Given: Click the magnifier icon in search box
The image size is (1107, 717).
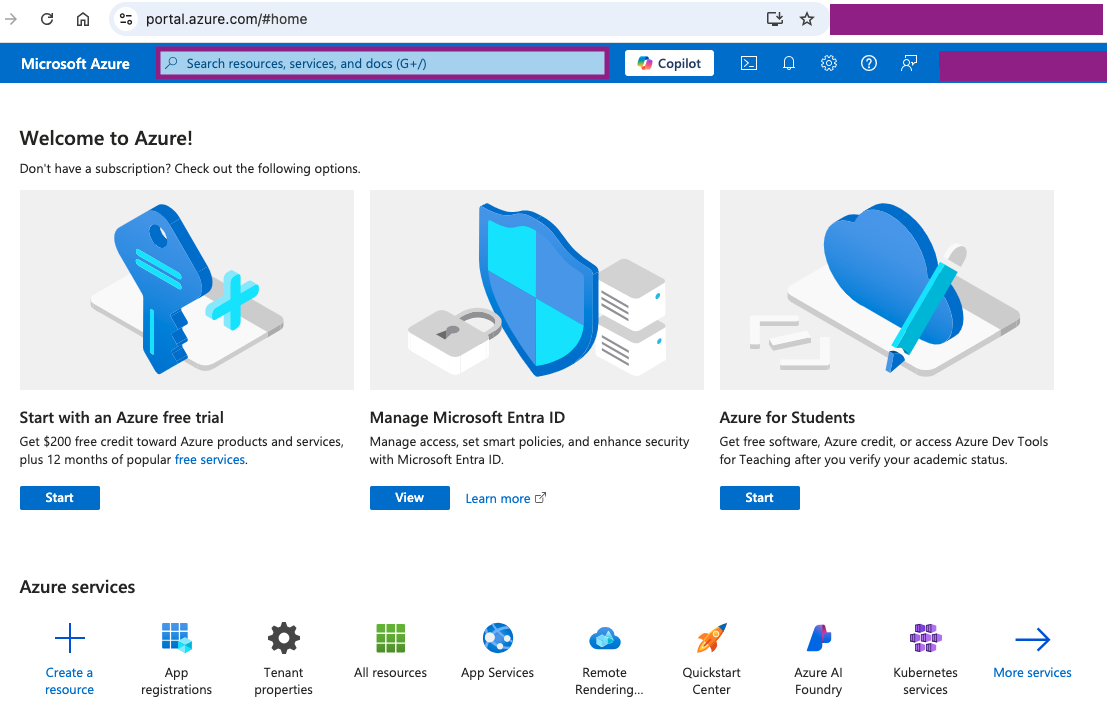Looking at the screenshot, I should [172, 63].
